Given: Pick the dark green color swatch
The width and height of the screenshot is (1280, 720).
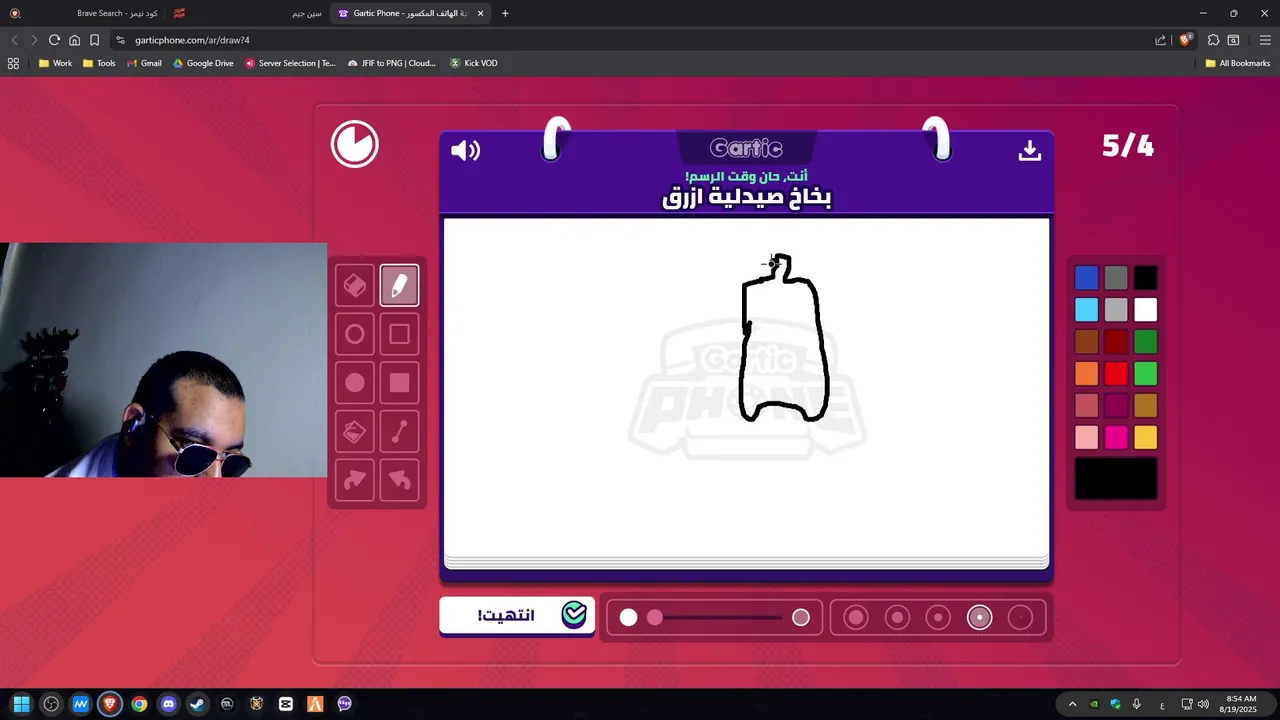Looking at the screenshot, I should click(x=1146, y=342).
